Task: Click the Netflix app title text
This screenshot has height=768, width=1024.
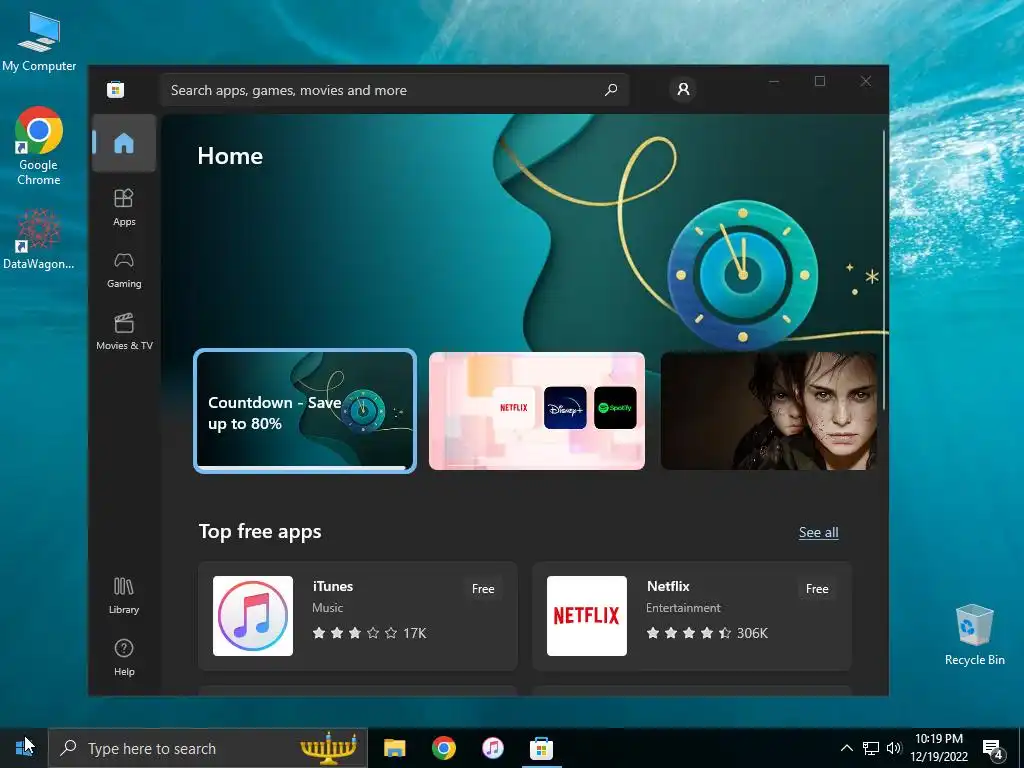Action: tap(668, 586)
